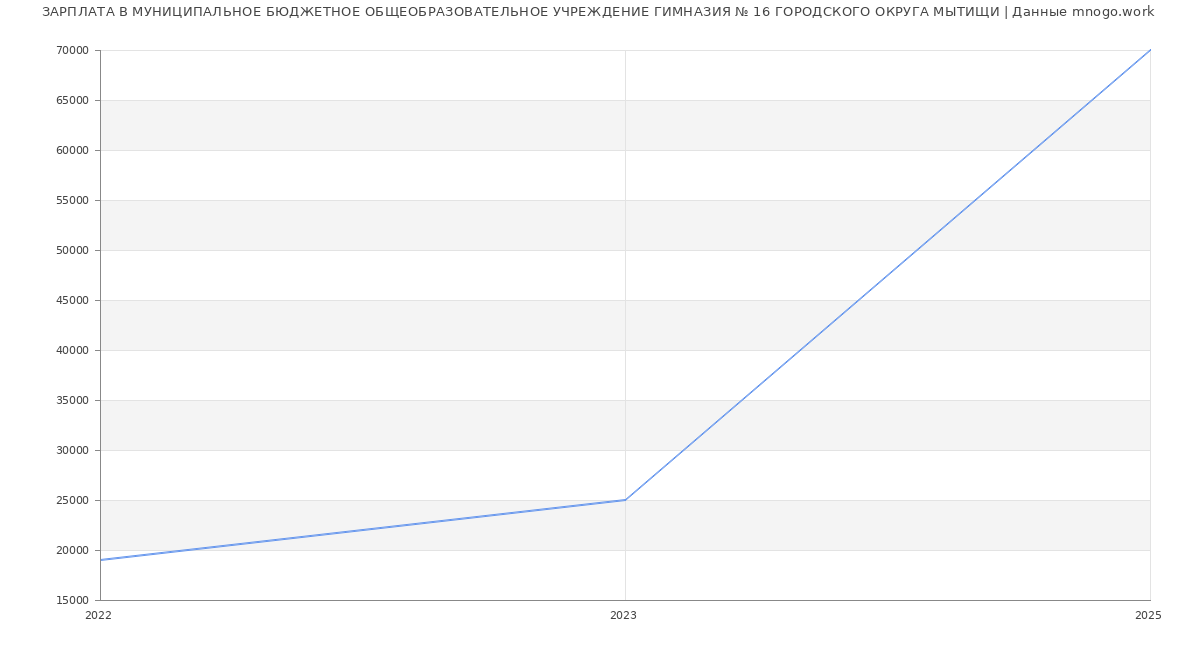The image size is (1200, 650).
Task: Click the 40000 y-axis label
Action: 73,350
